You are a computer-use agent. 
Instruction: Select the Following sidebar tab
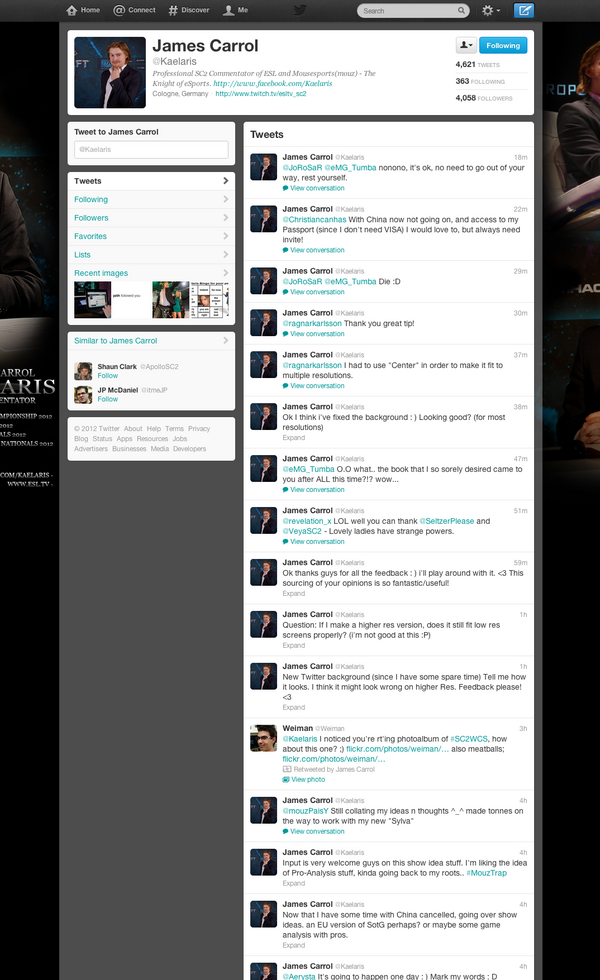coord(151,199)
